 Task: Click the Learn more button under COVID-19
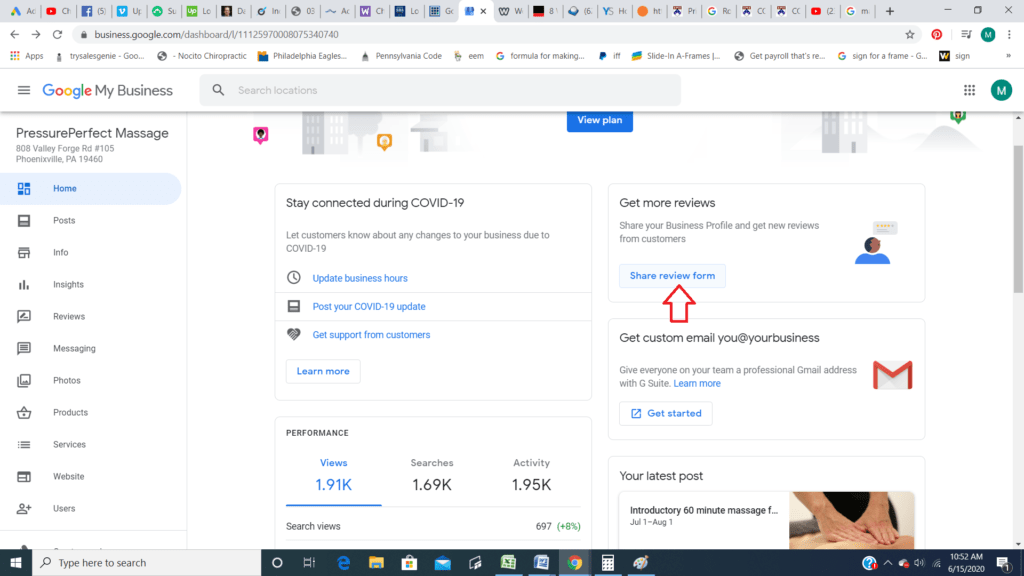click(323, 371)
